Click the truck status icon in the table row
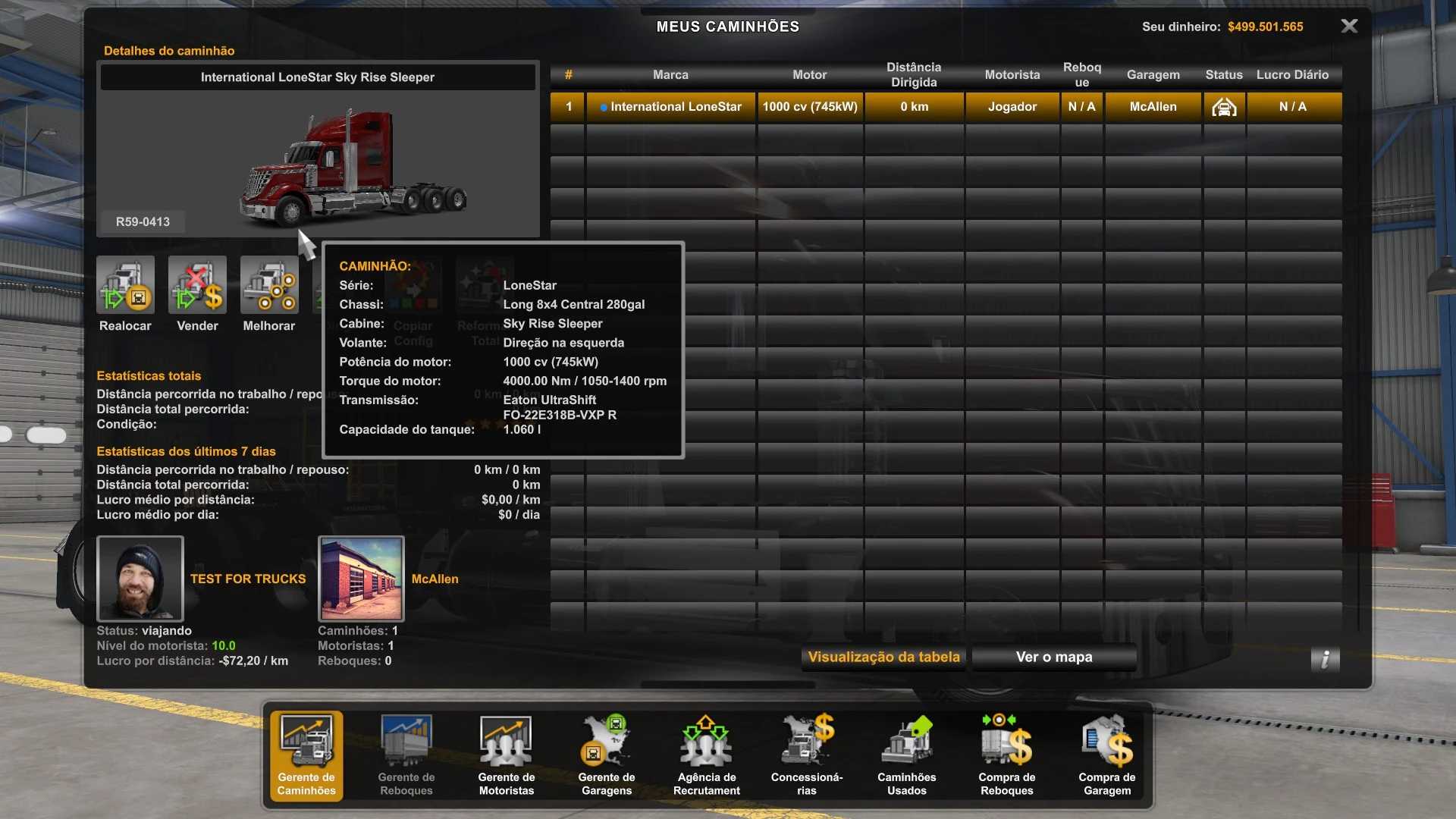 click(1223, 106)
